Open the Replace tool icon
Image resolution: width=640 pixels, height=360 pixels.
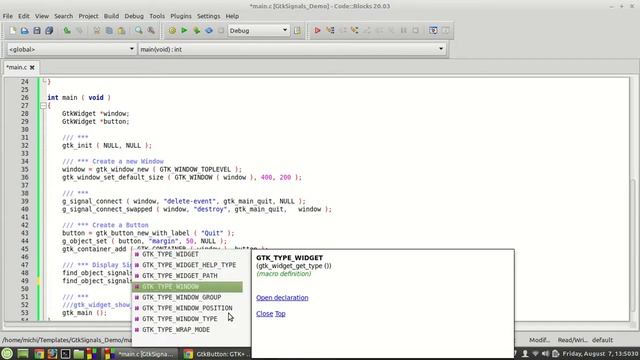click(151, 31)
